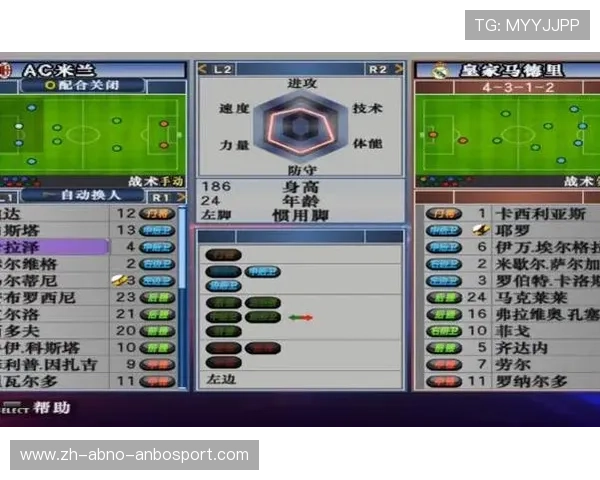Screen dimensions: 600x480
Task: Click the AC Milan formation pitch preview
Action: 92,134
